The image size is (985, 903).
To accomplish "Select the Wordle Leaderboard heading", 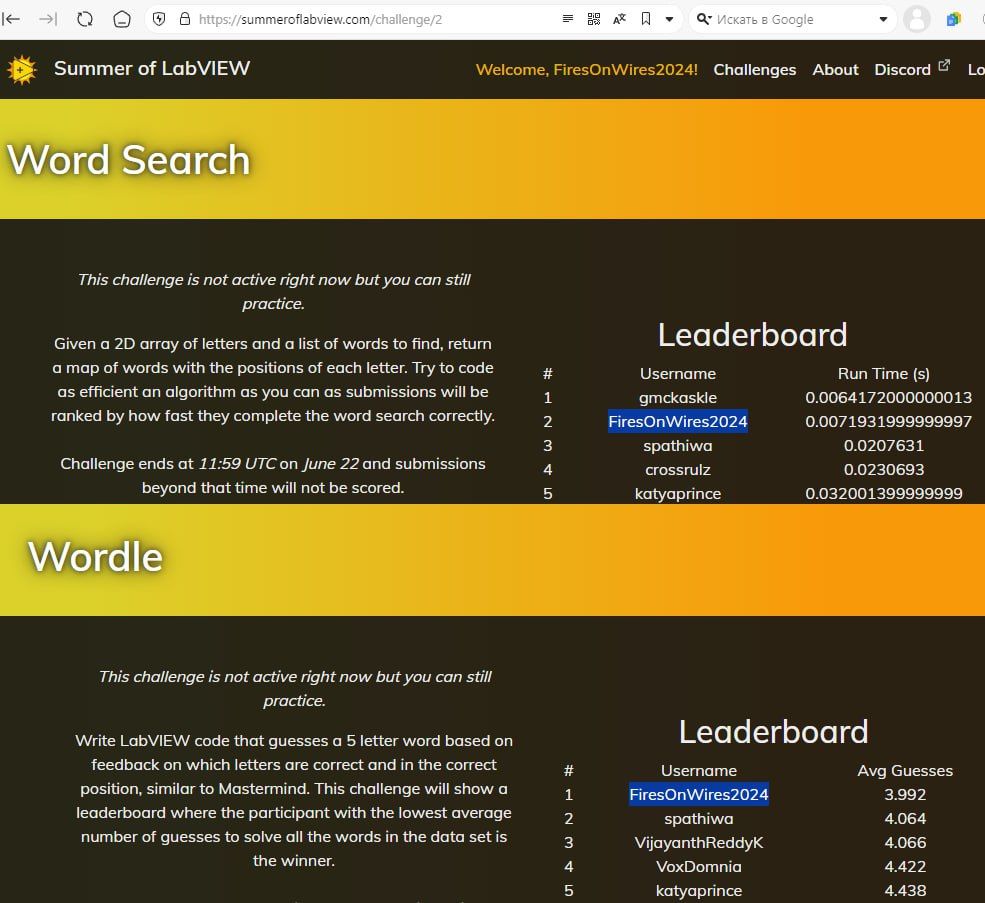I will pyautogui.click(x=773, y=731).
